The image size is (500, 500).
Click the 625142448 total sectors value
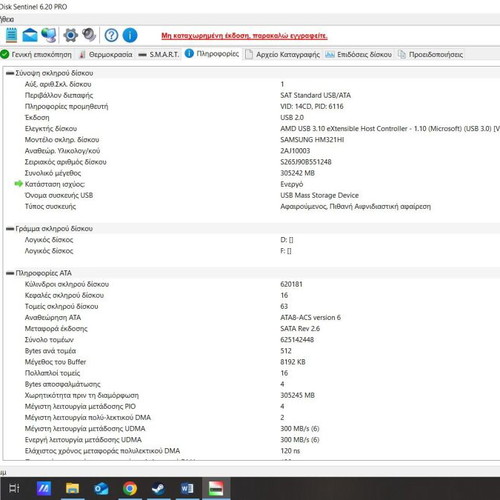(x=297, y=340)
